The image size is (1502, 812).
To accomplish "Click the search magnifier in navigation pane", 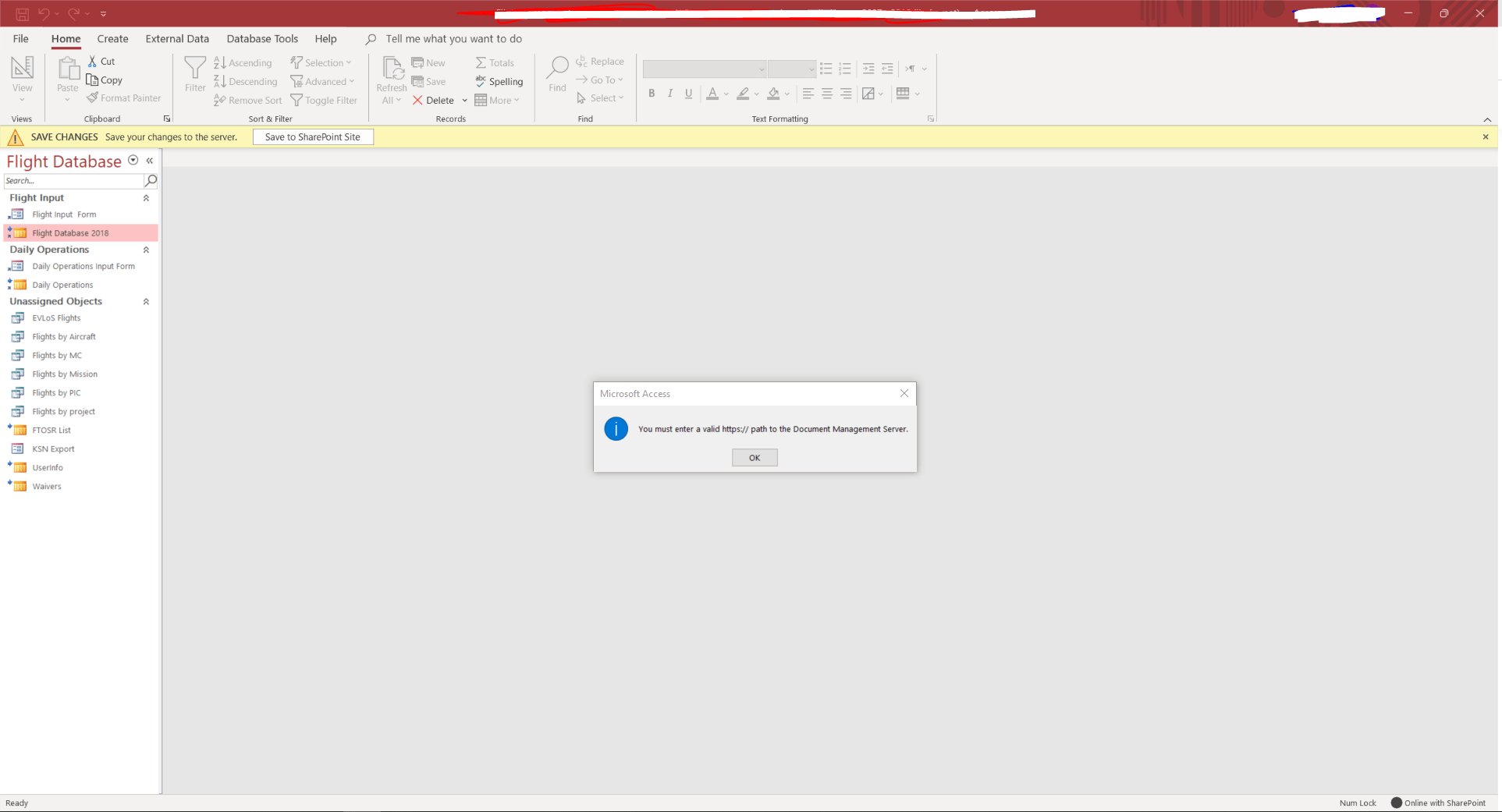I will [x=151, y=180].
